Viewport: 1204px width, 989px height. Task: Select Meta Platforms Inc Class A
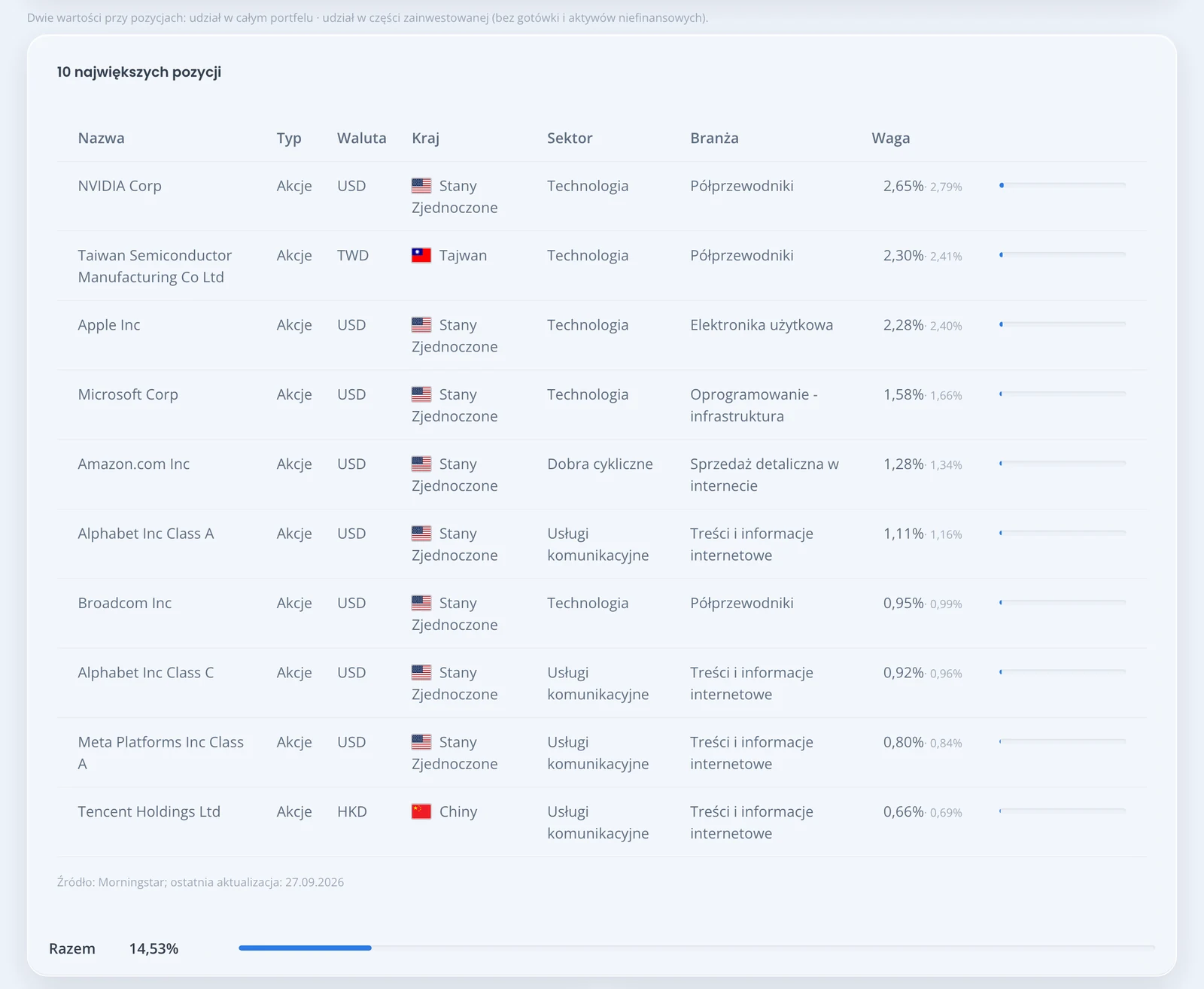tap(161, 753)
